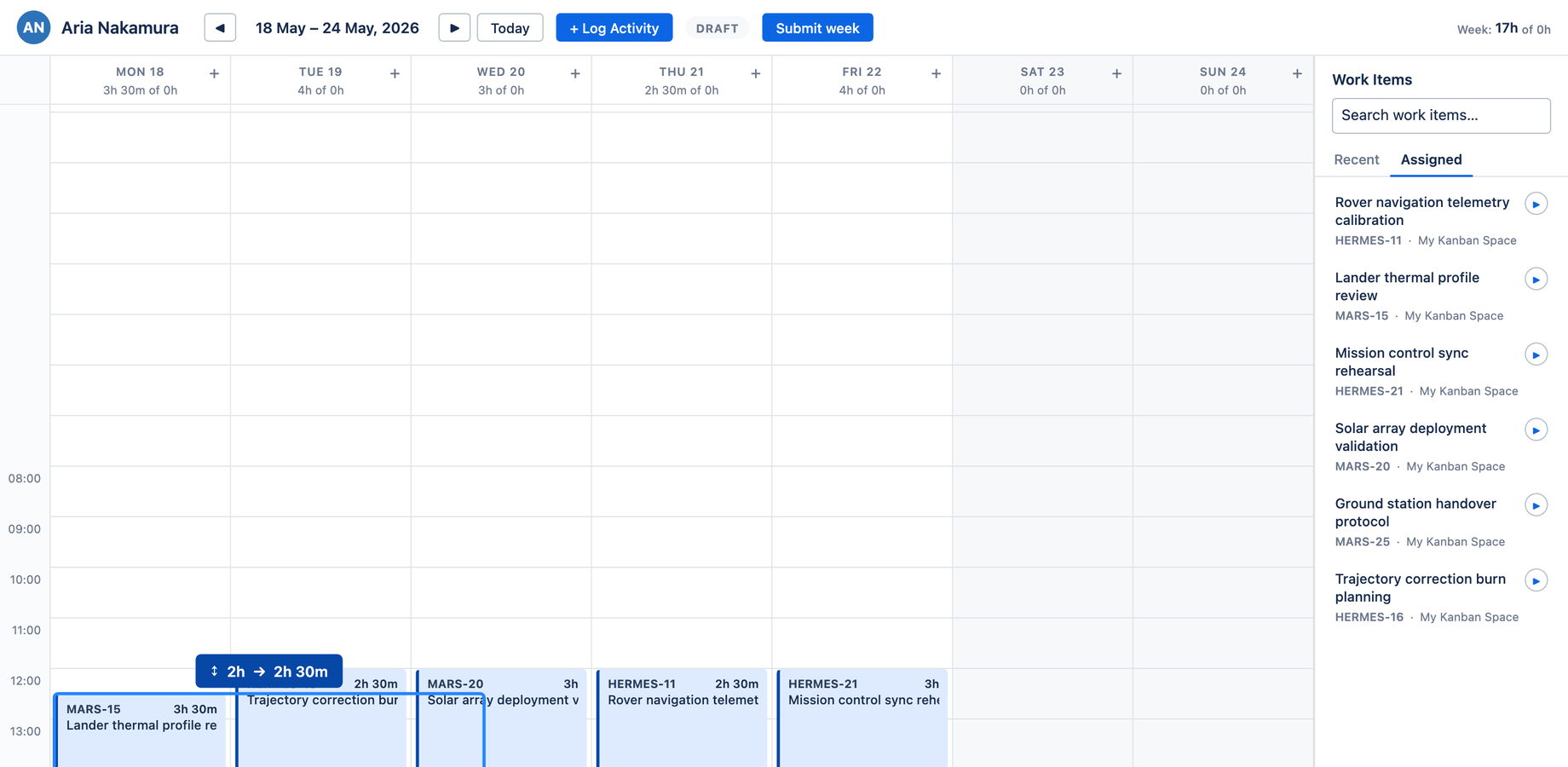Screen dimensions: 1568x767
Task: Click the MON 18 day header
Action: [x=140, y=81]
